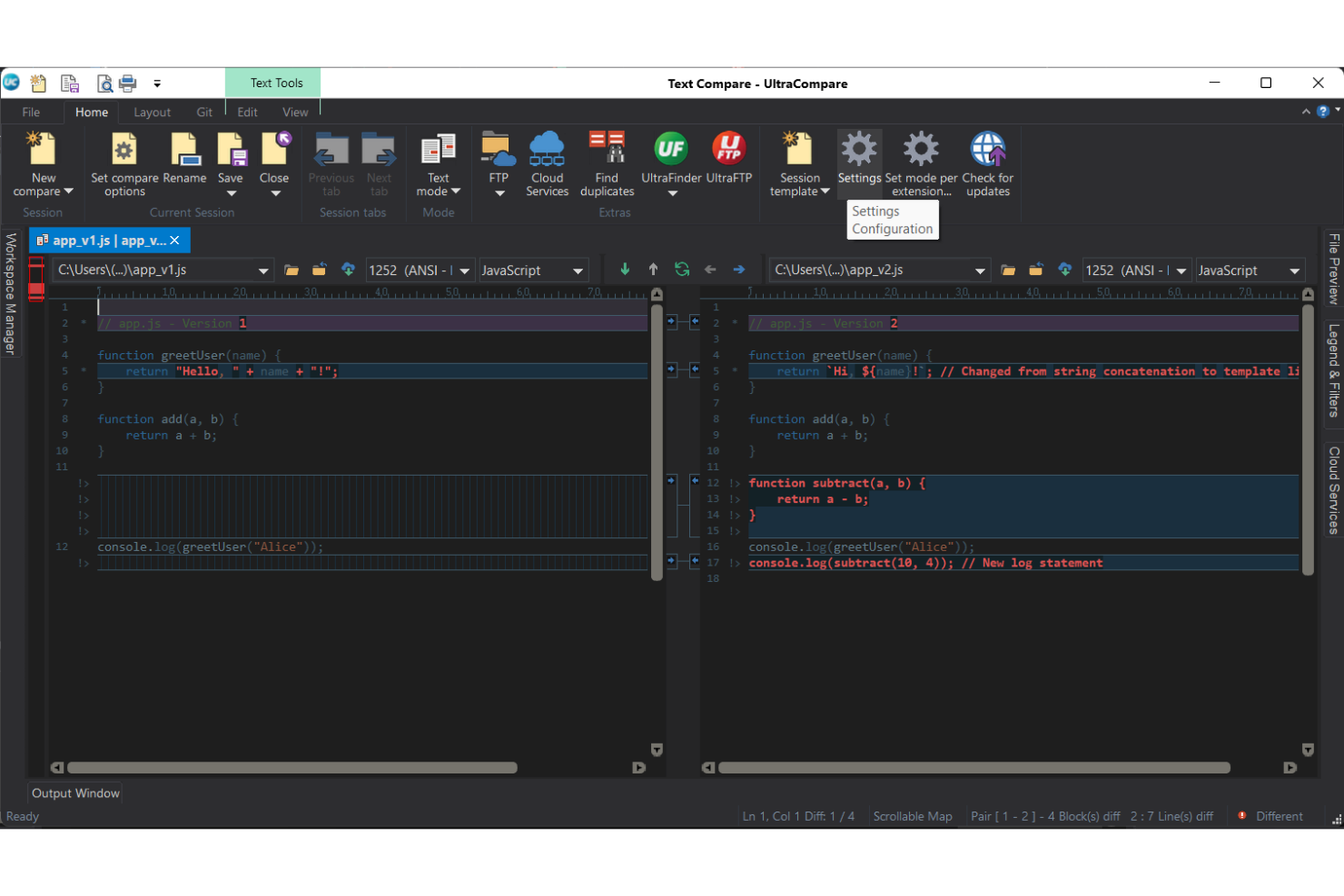Show the Legend & Filters side panel

(1333, 370)
